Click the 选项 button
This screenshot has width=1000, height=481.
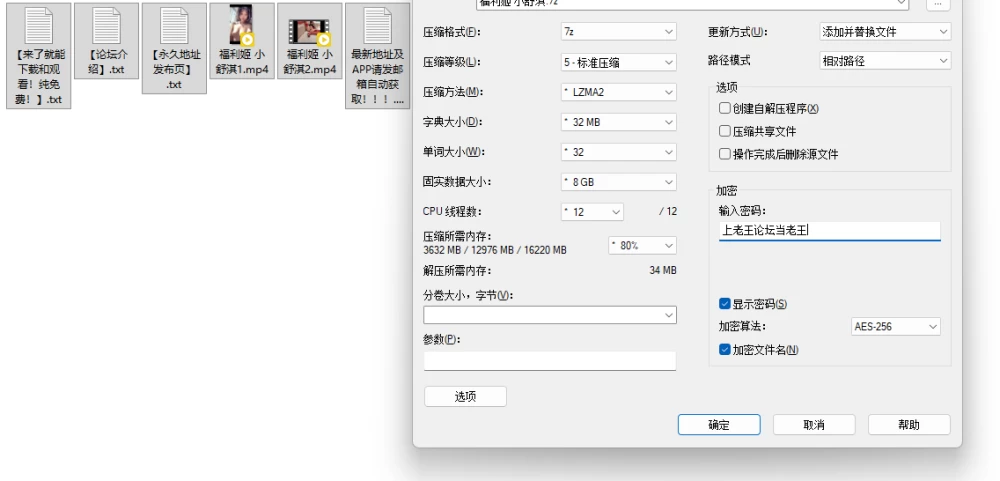pos(466,396)
